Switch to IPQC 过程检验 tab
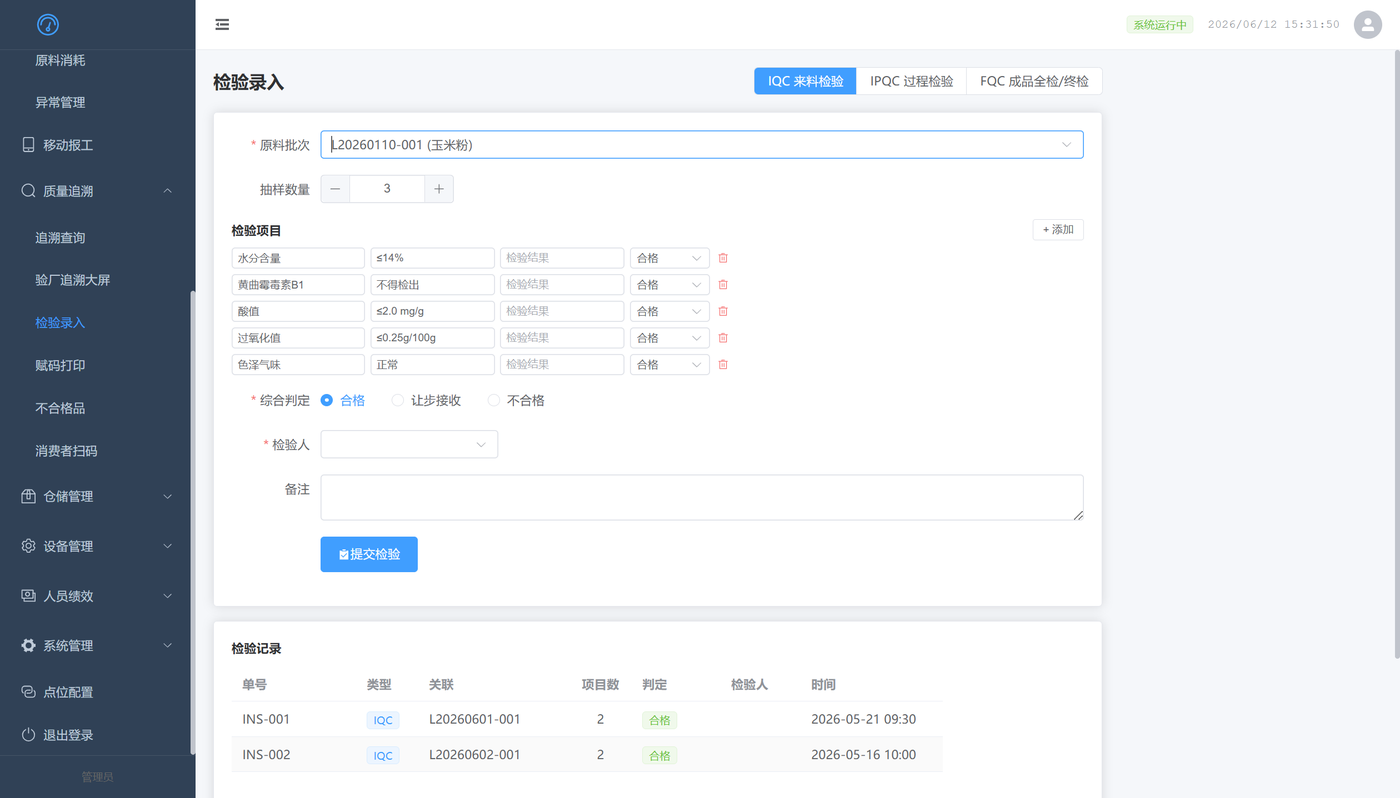1400x798 pixels. [911, 81]
